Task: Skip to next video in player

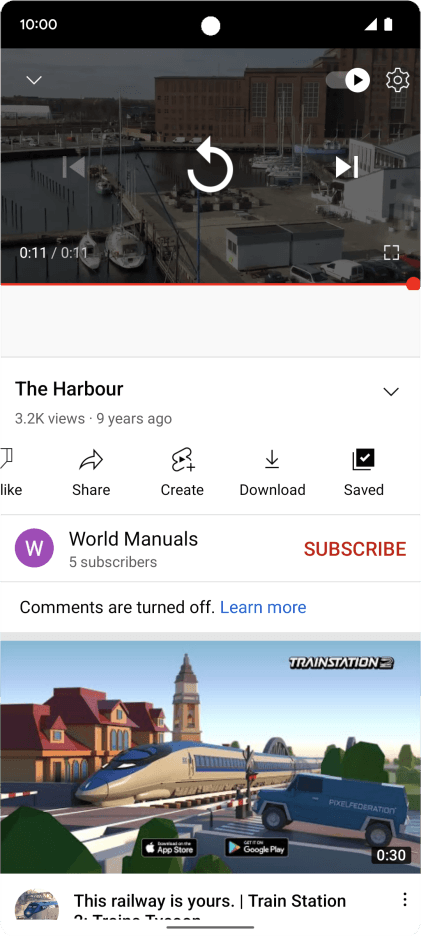Action: point(346,167)
